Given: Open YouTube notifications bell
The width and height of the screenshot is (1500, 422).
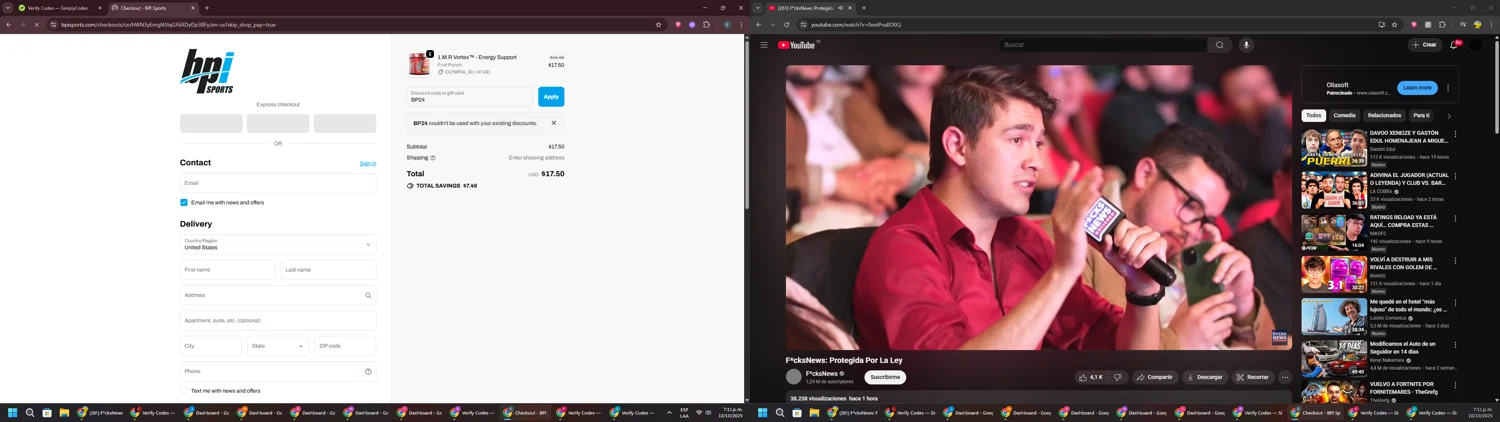Looking at the screenshot, I should pos(1455,45).
